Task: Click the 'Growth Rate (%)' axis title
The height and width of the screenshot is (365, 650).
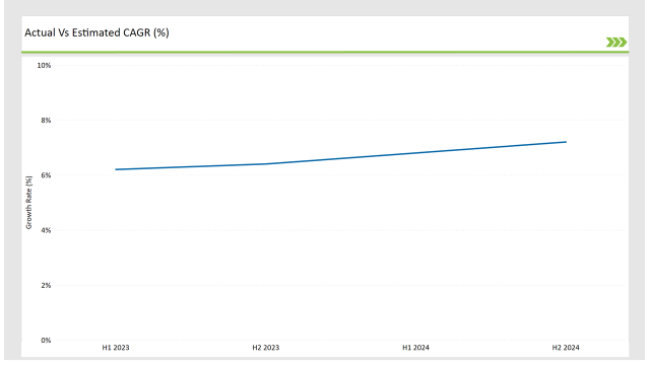Action: 29,202
